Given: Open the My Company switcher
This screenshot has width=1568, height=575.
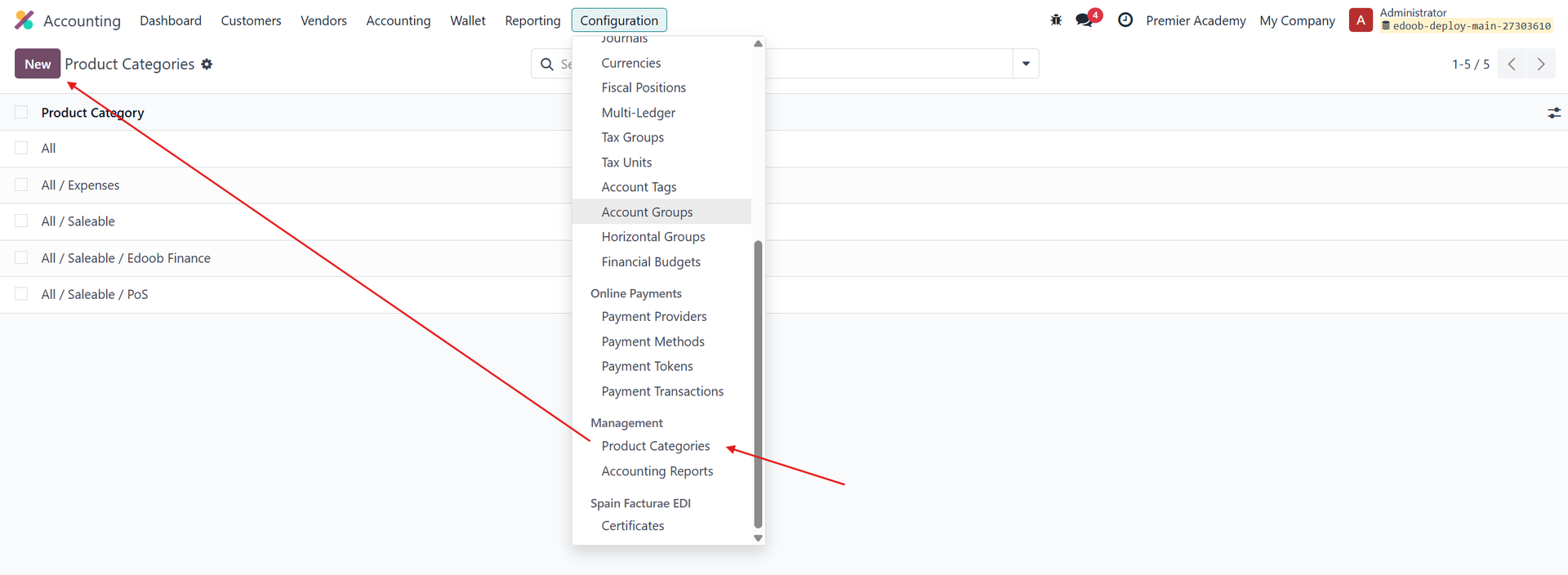Looking at the screenshot, I should click(x=1297, y=20).
